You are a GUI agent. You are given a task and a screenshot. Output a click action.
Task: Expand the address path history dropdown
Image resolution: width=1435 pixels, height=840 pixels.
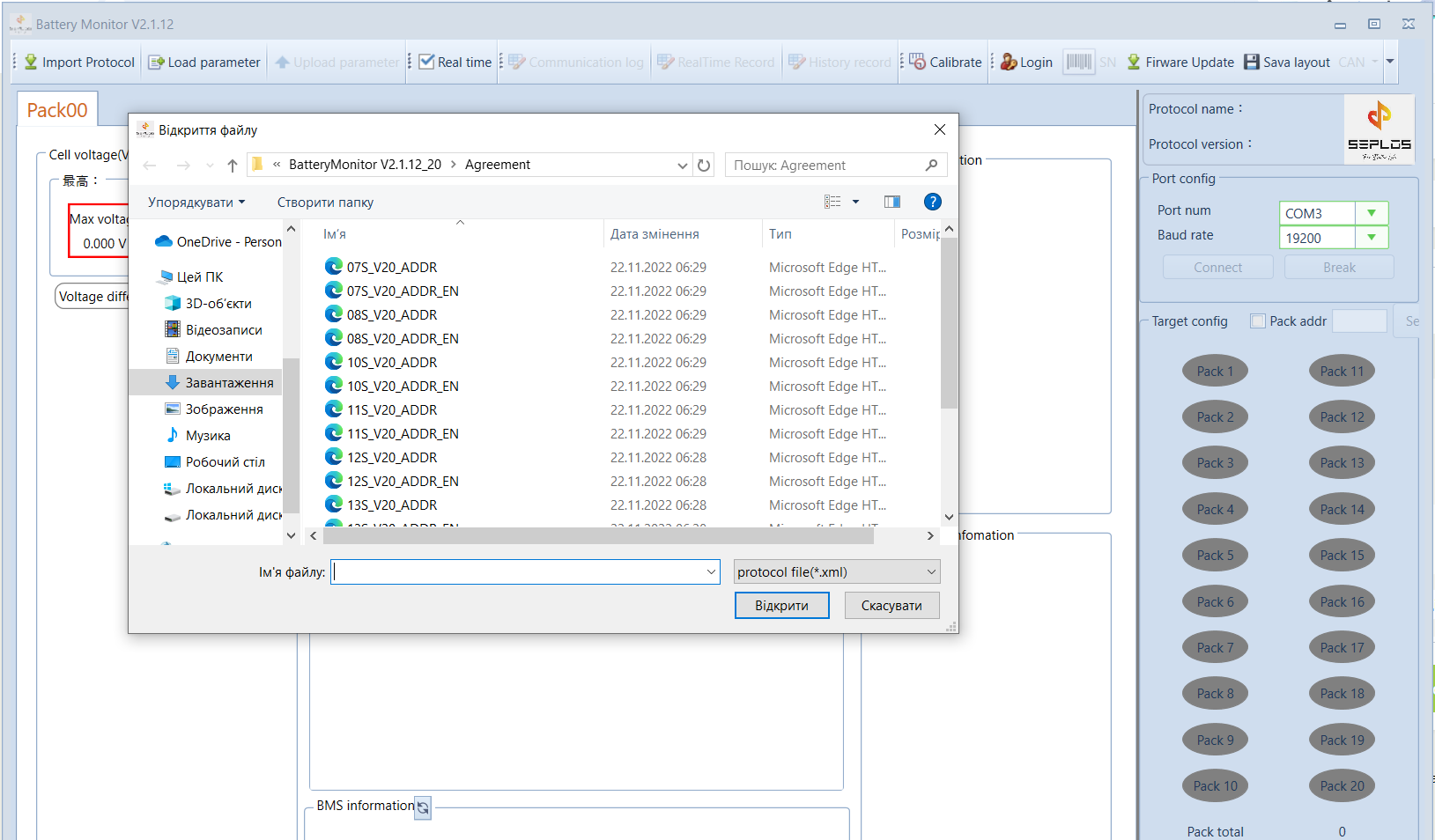[683, 166]
